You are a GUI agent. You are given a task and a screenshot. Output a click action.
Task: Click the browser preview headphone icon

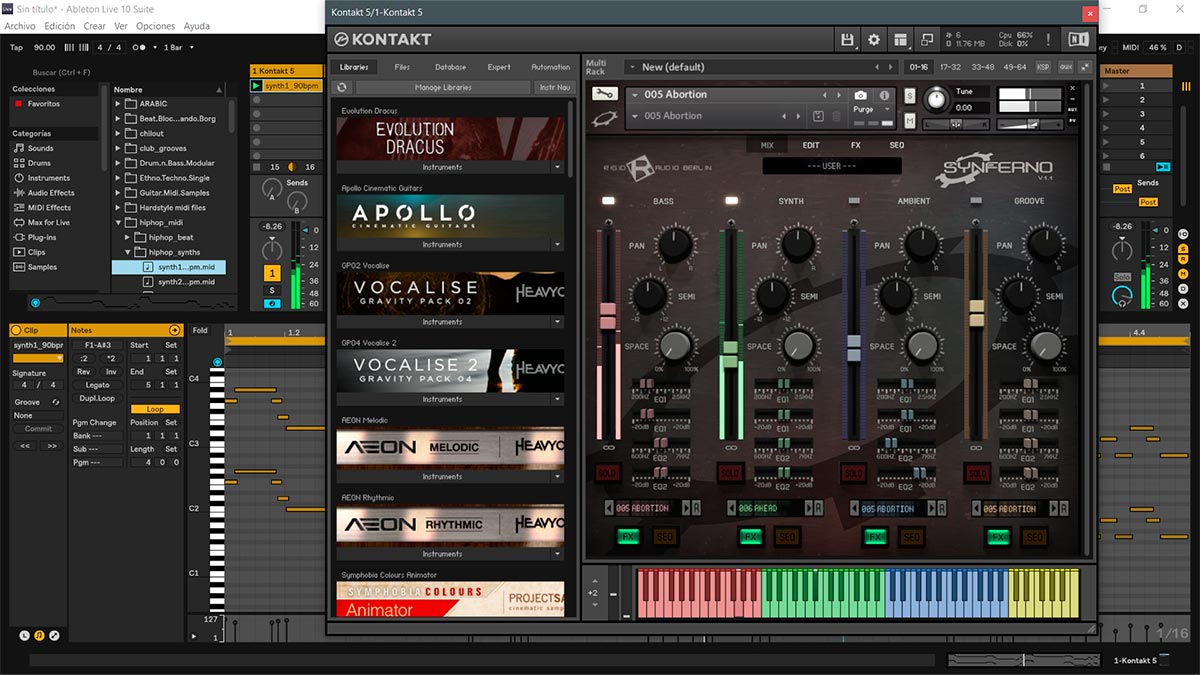(35, 302)
